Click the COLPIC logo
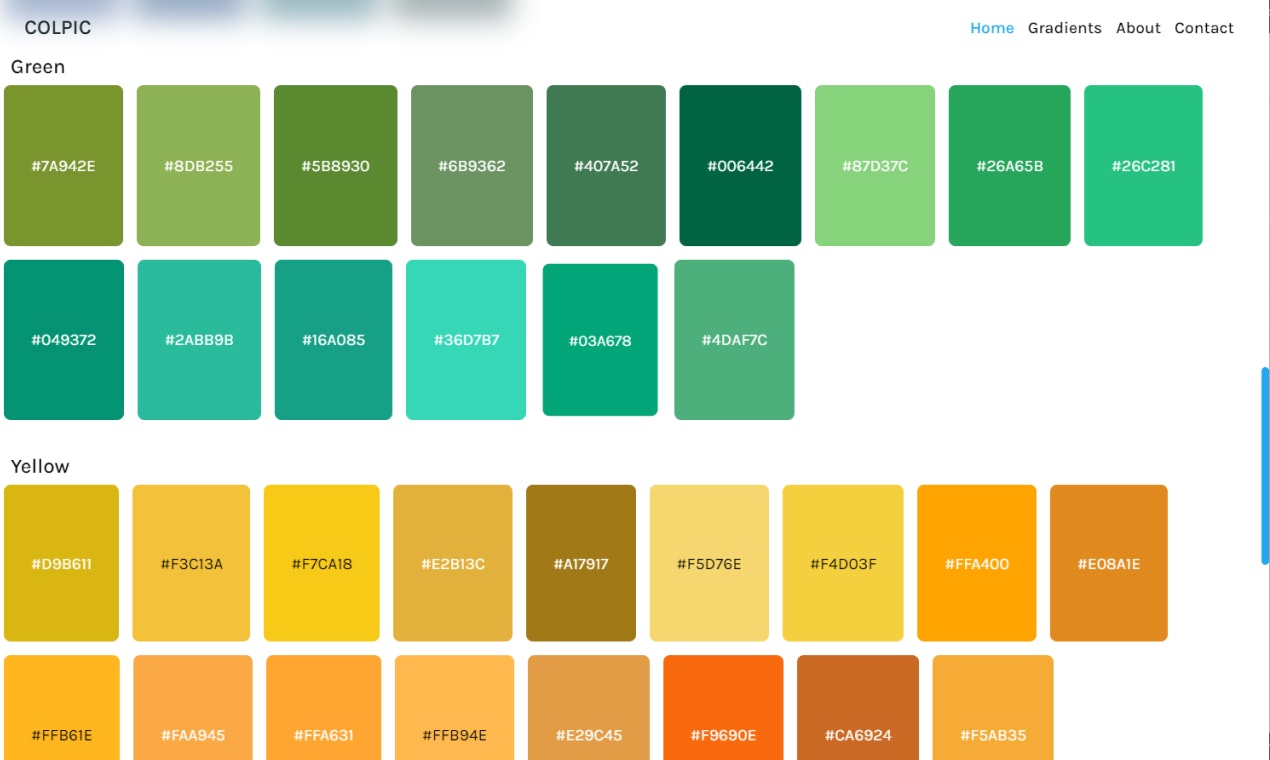The height and width of the screenshot is (760, 1270). pos(58,28)
